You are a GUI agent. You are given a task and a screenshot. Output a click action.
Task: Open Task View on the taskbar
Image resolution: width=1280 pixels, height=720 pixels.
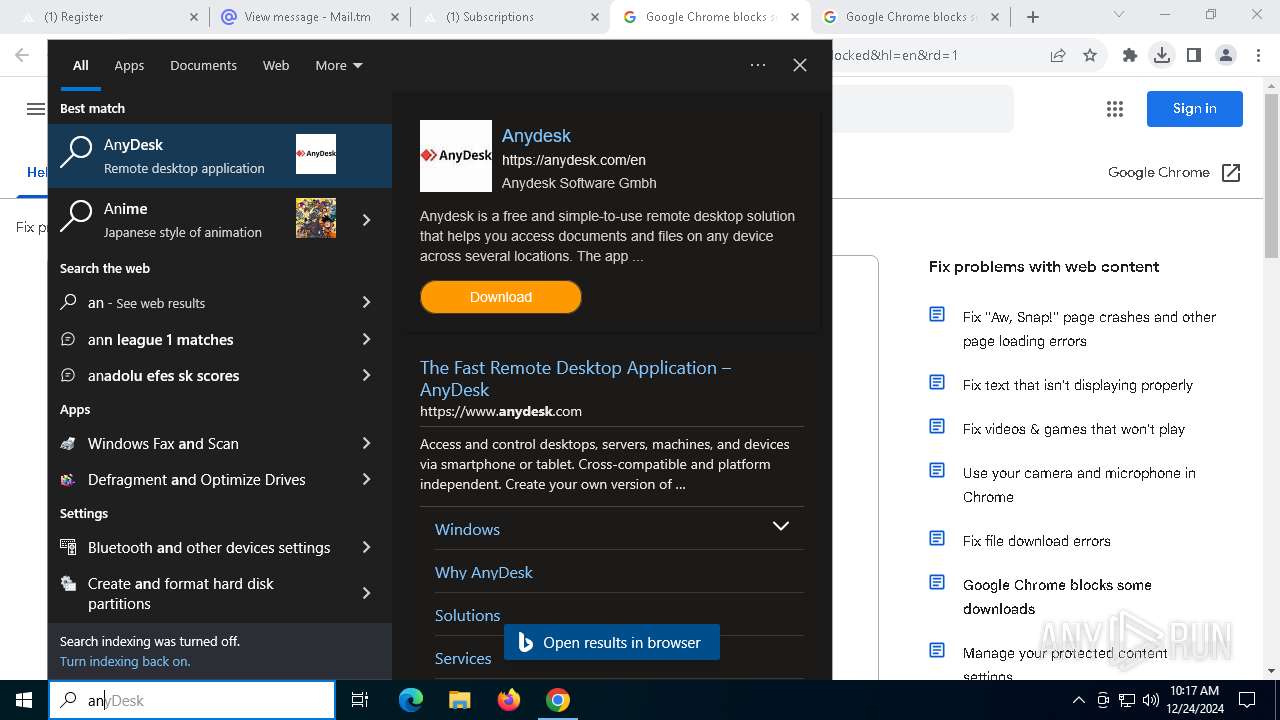click(360, 700)
